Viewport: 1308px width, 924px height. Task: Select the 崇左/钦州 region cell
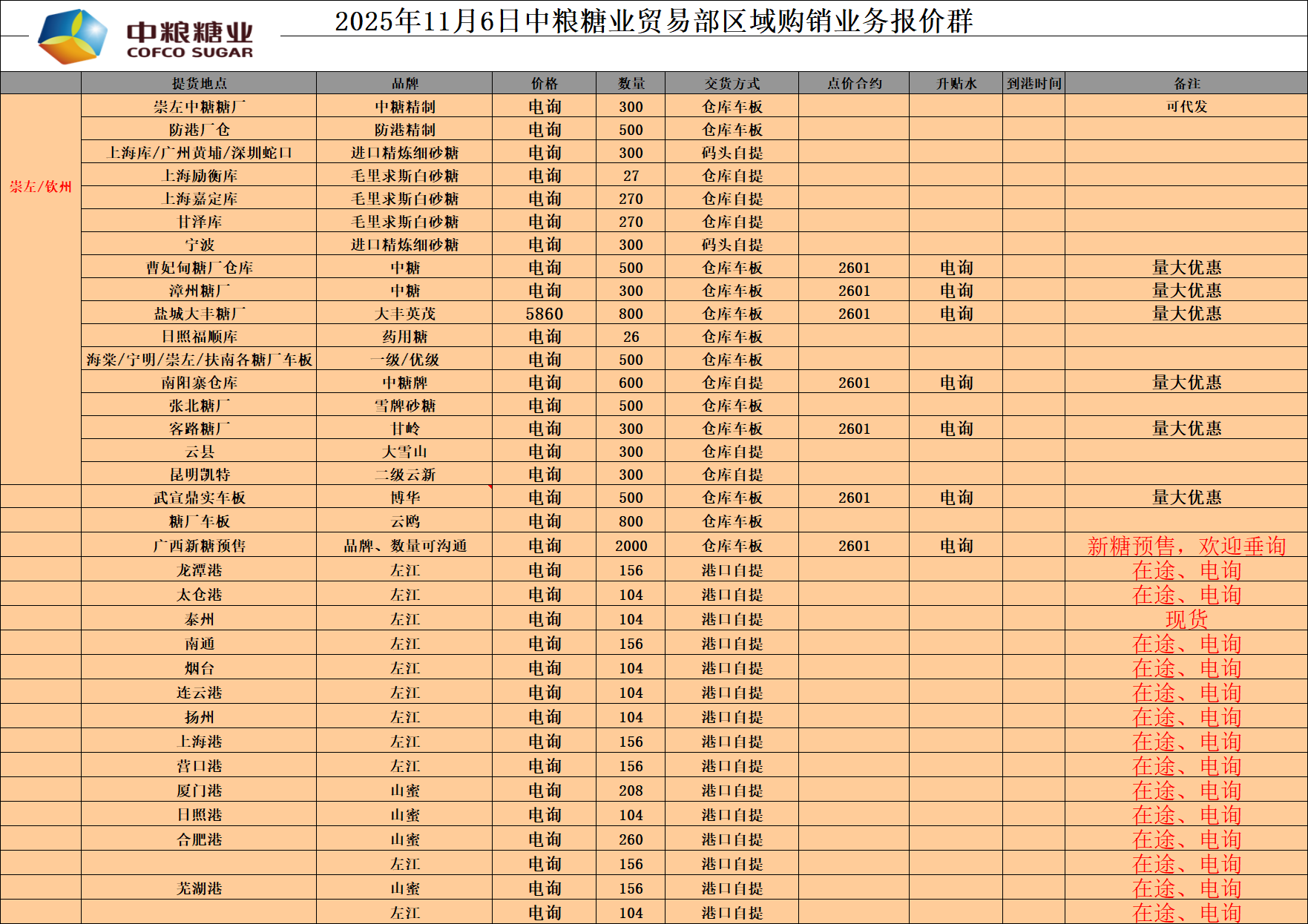(x=41, y=187)
